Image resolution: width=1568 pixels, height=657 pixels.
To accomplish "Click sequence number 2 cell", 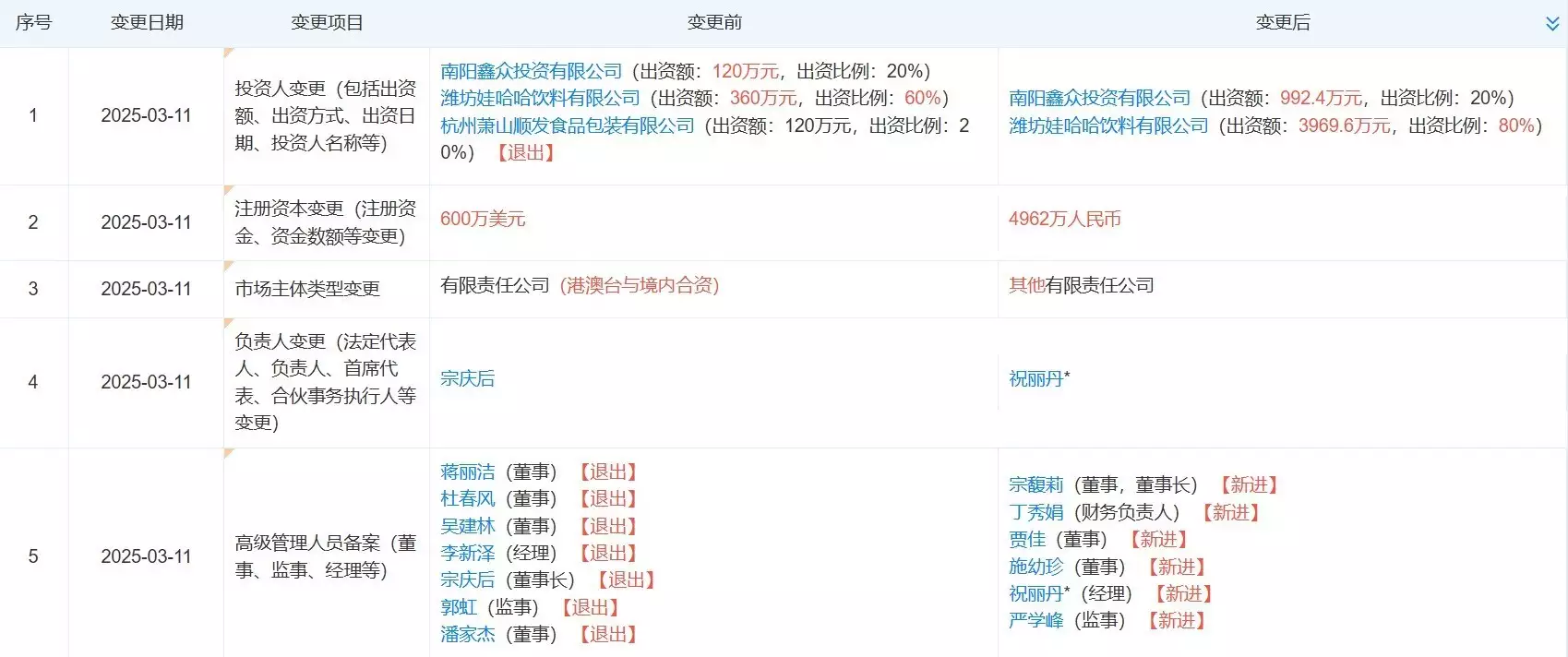I will (33, 222).
